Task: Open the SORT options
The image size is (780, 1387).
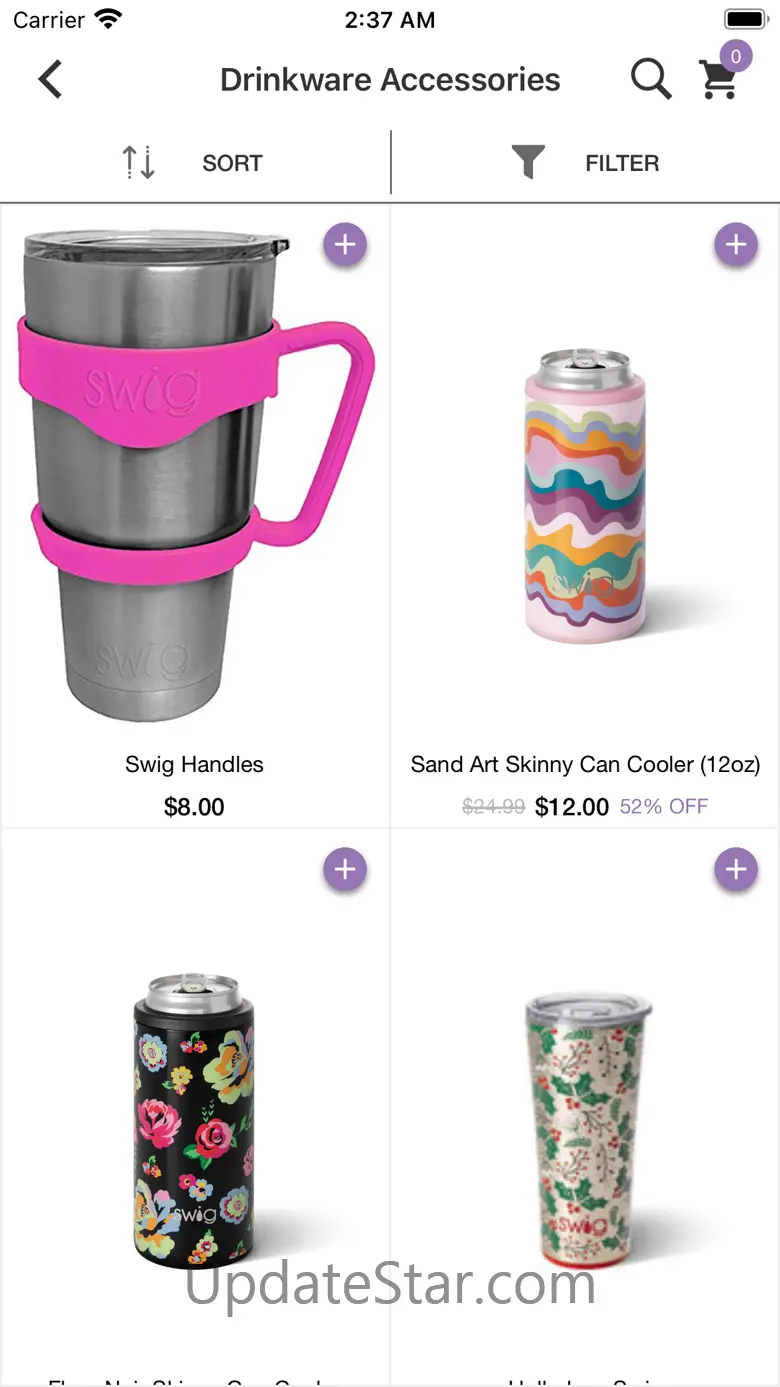Action: (x=232, y=163)
